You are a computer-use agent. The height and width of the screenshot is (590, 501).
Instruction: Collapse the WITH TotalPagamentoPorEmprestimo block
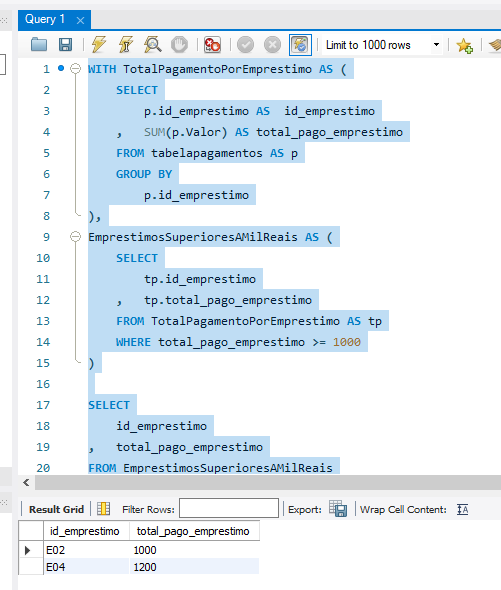pyautogui.click(x=76, y=69)
